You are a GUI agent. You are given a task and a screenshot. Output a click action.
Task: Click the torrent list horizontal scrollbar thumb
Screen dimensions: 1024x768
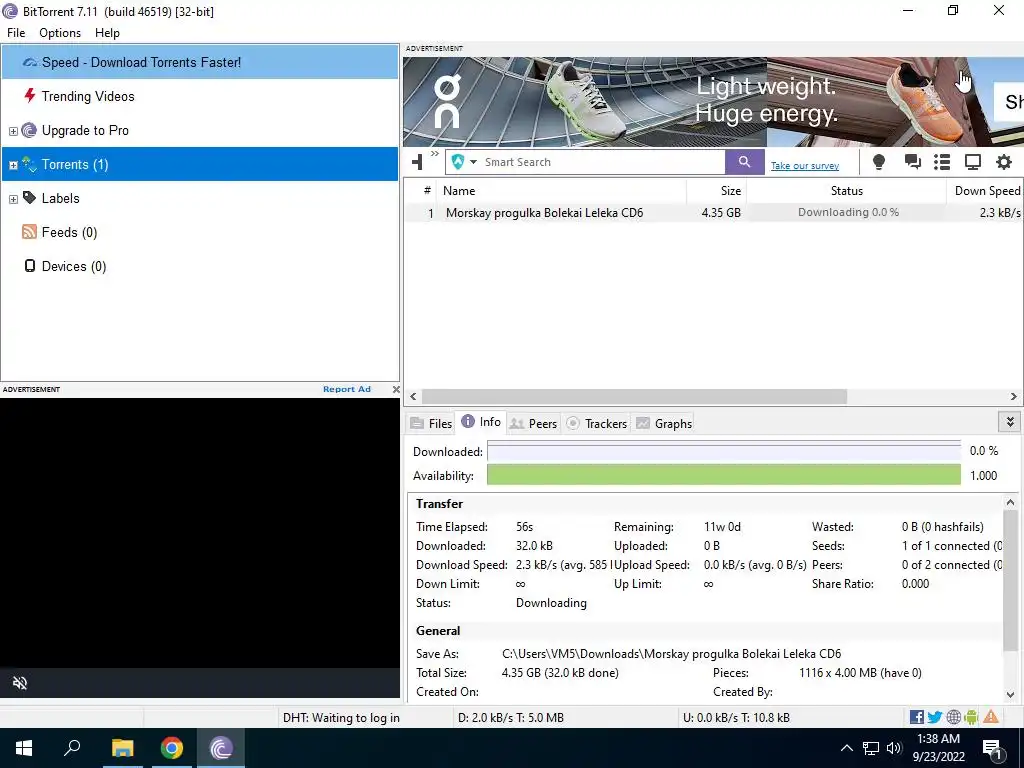click(634, 396)
